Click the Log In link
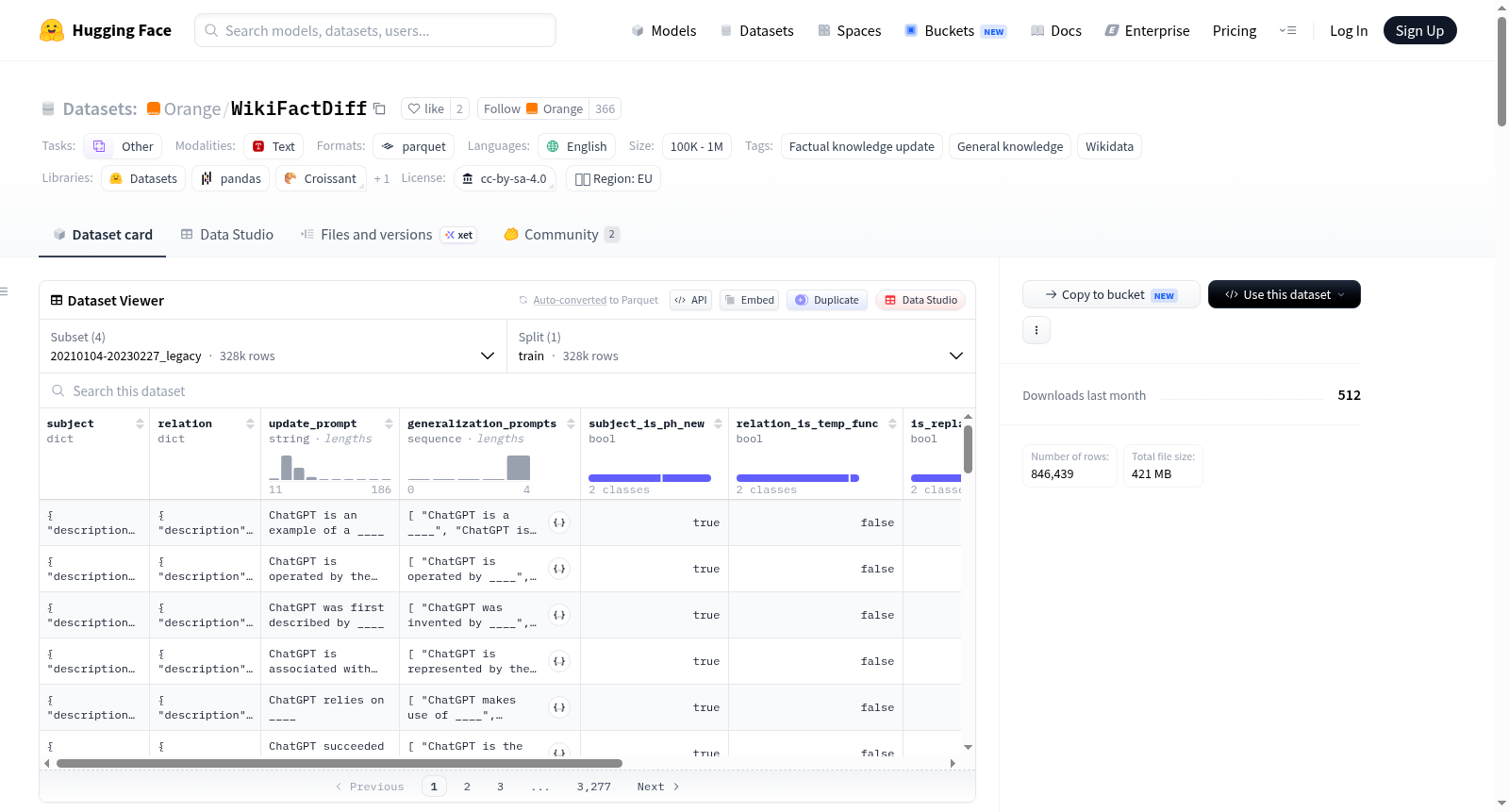The width and height of the screenshot is (1509, 812). pos(1349,30)
